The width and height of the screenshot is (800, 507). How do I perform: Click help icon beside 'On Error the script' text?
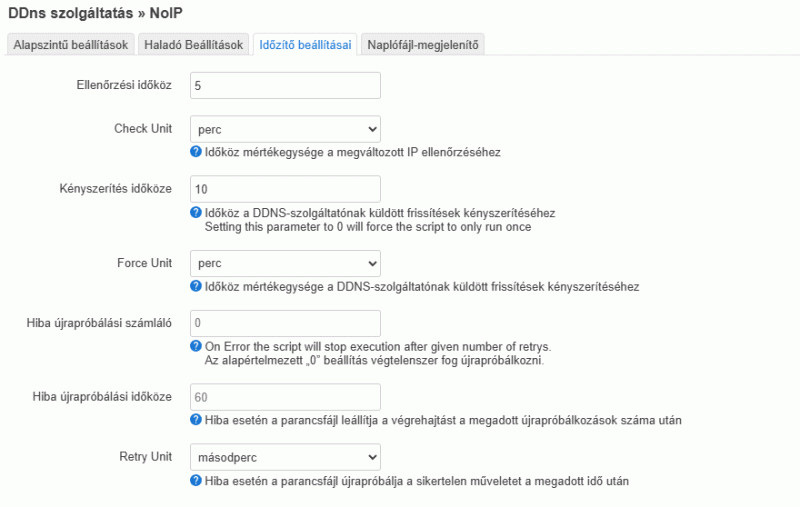[196, 346]
